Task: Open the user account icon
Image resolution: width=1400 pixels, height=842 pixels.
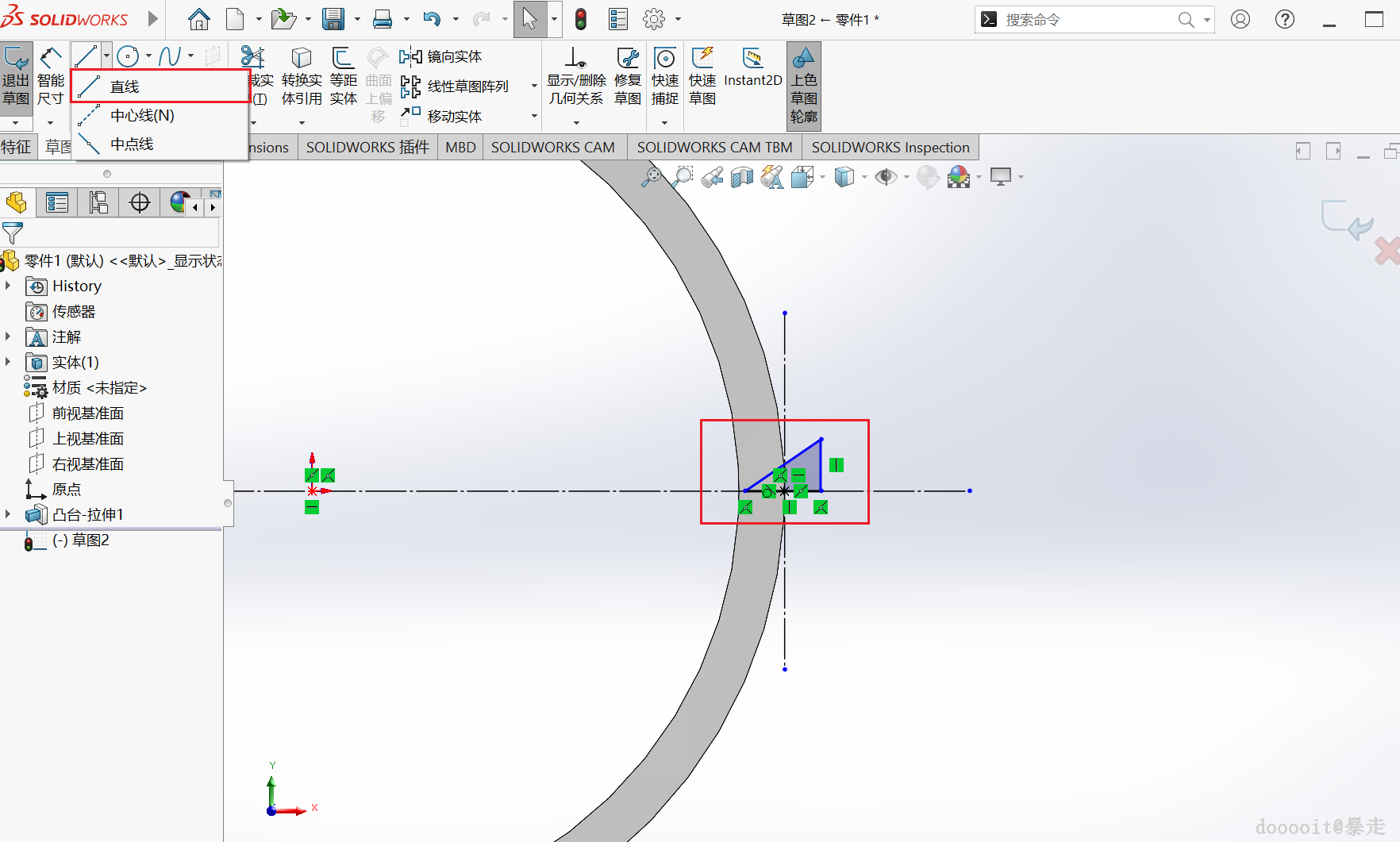Action: (1240, 19)
